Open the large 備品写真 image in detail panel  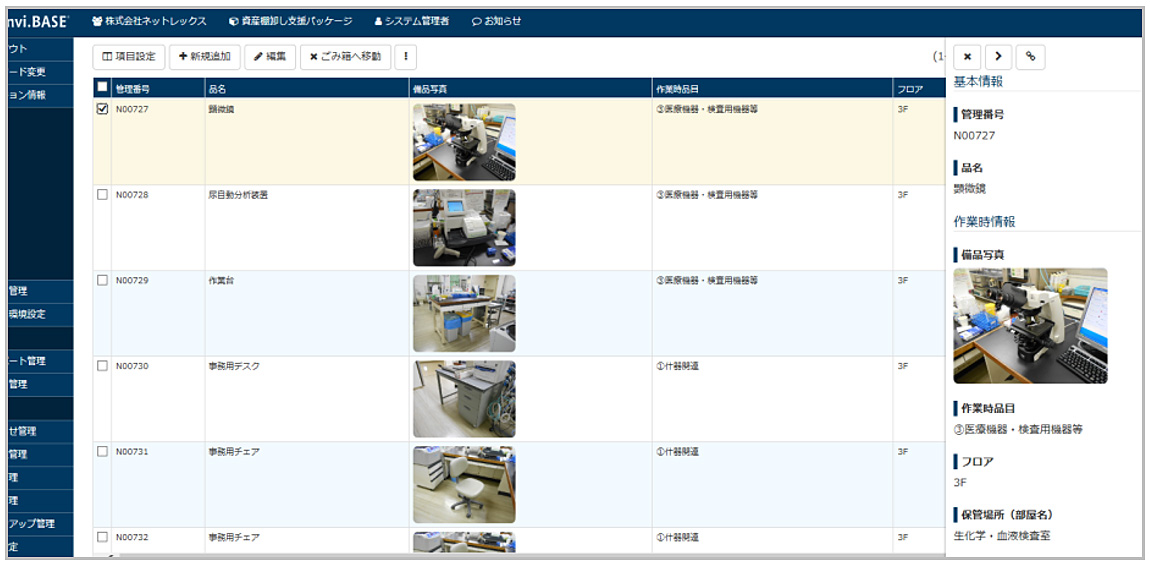click(x=1030, y=326)
